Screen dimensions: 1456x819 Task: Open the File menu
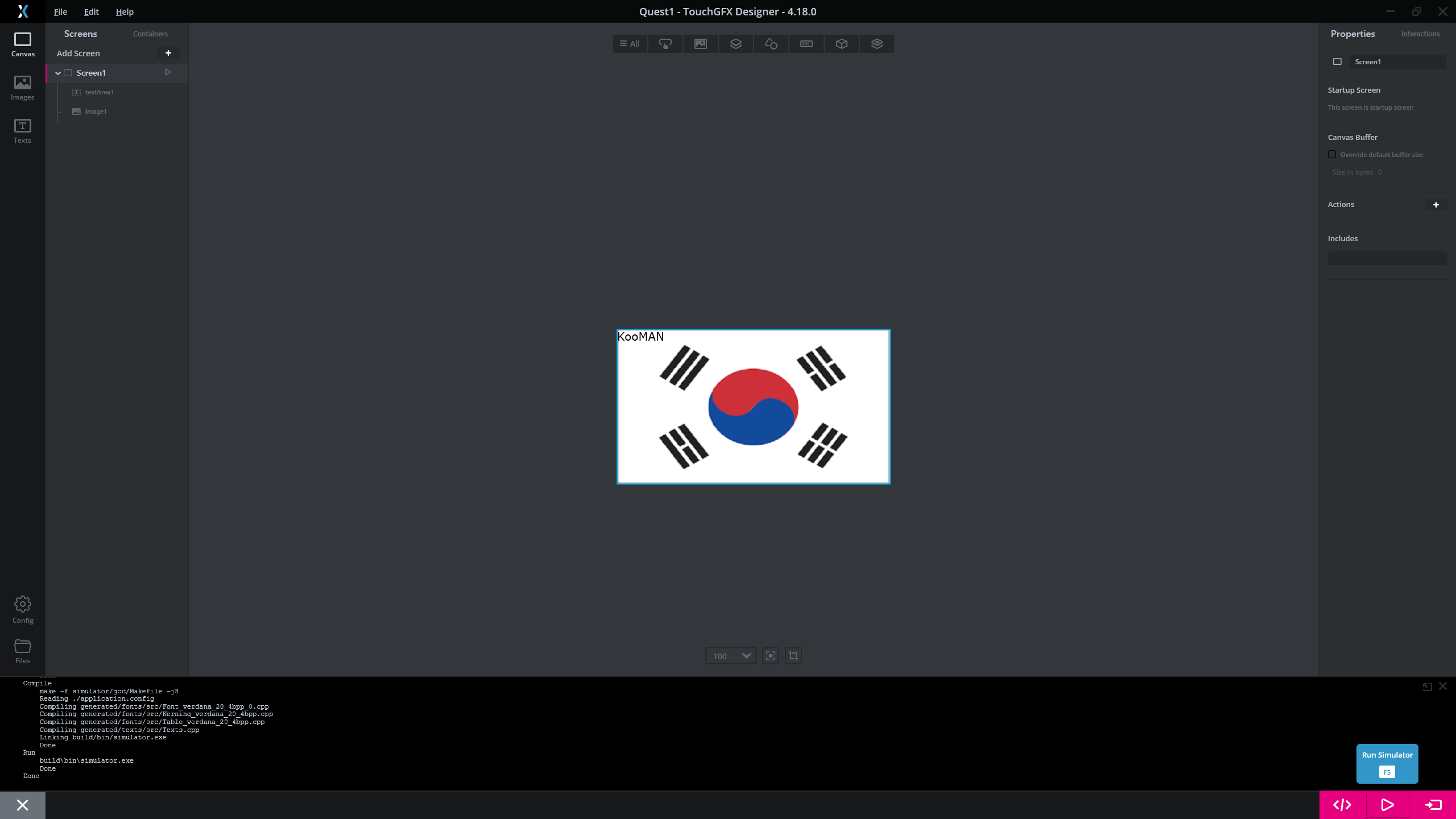(x=60, y=11)
